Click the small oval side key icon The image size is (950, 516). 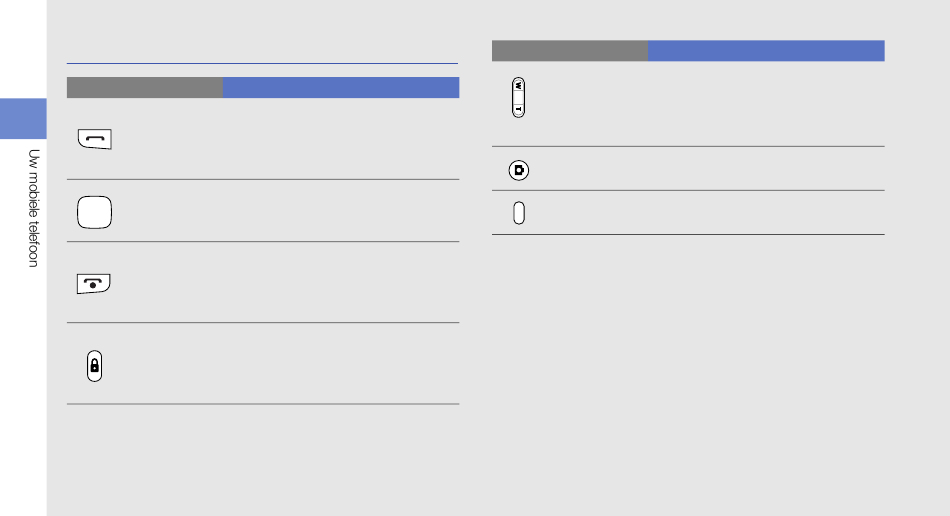(519, 213)
